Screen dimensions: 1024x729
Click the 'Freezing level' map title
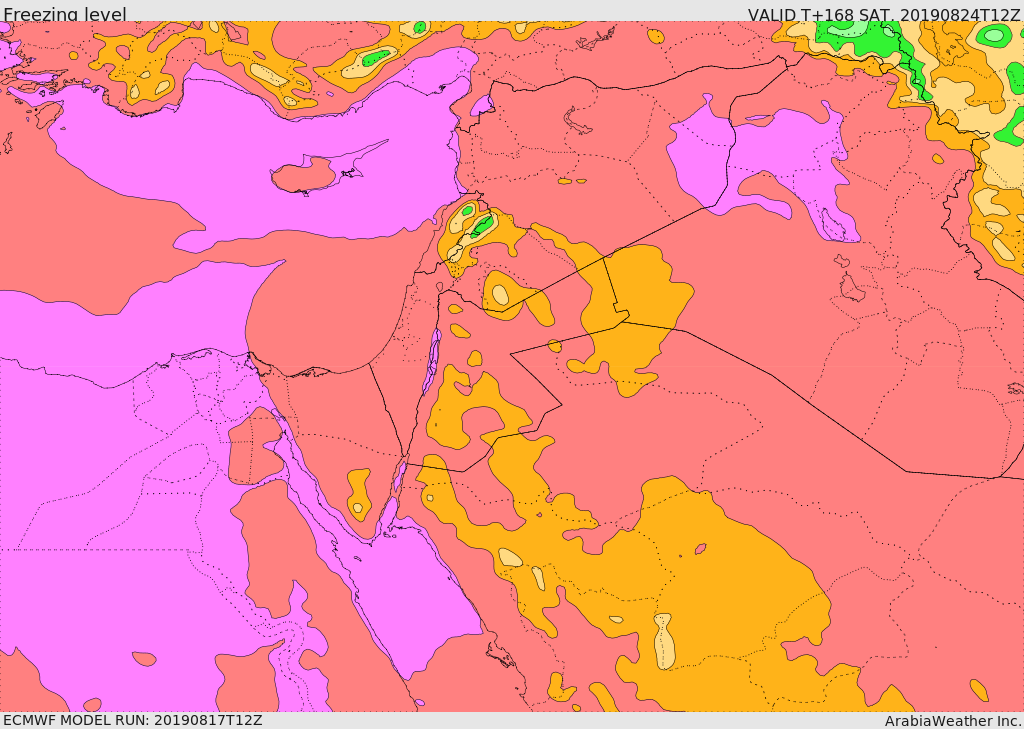click(x=65, y=14)
